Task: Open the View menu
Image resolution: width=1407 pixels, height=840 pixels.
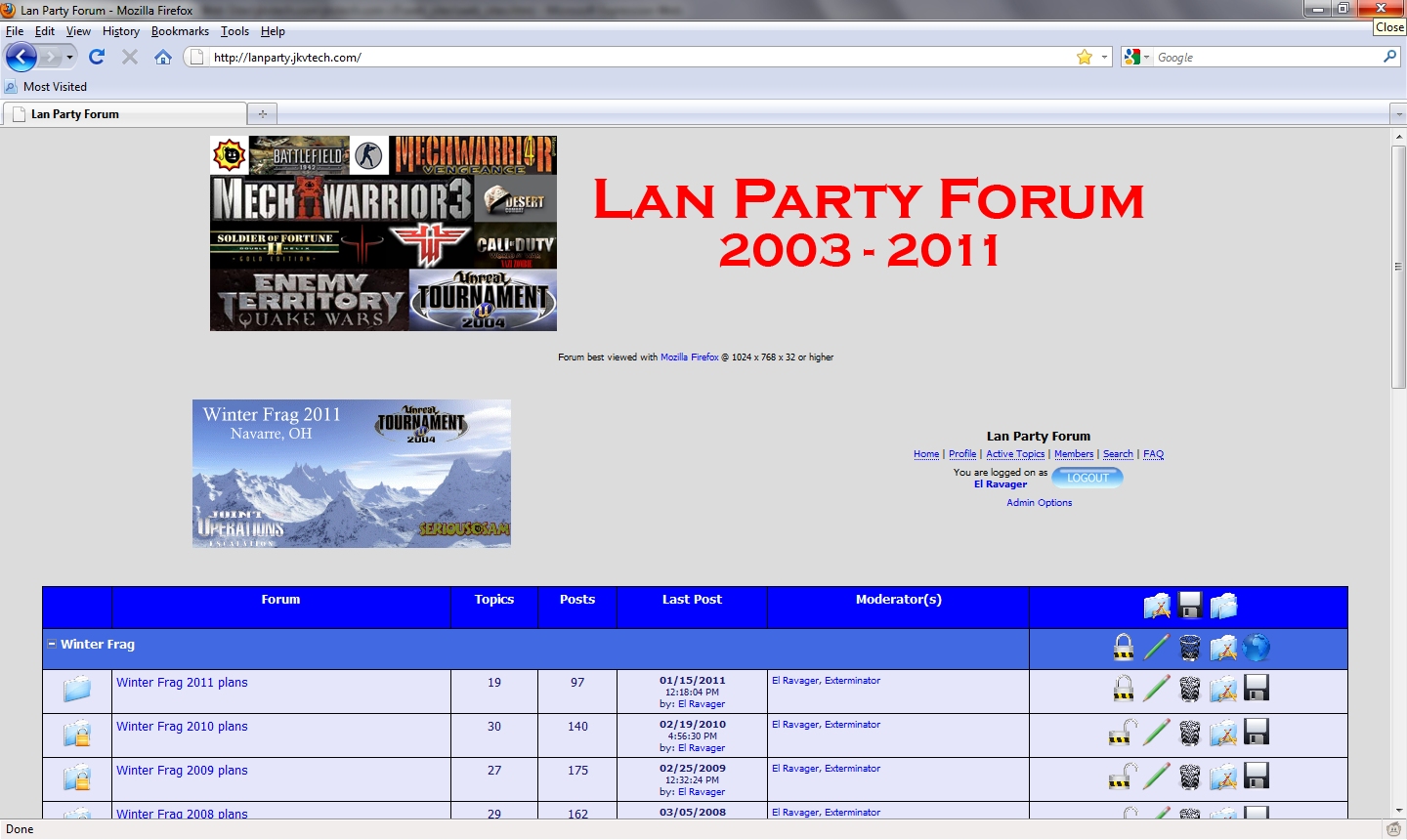Action: [x=78, y=31]
